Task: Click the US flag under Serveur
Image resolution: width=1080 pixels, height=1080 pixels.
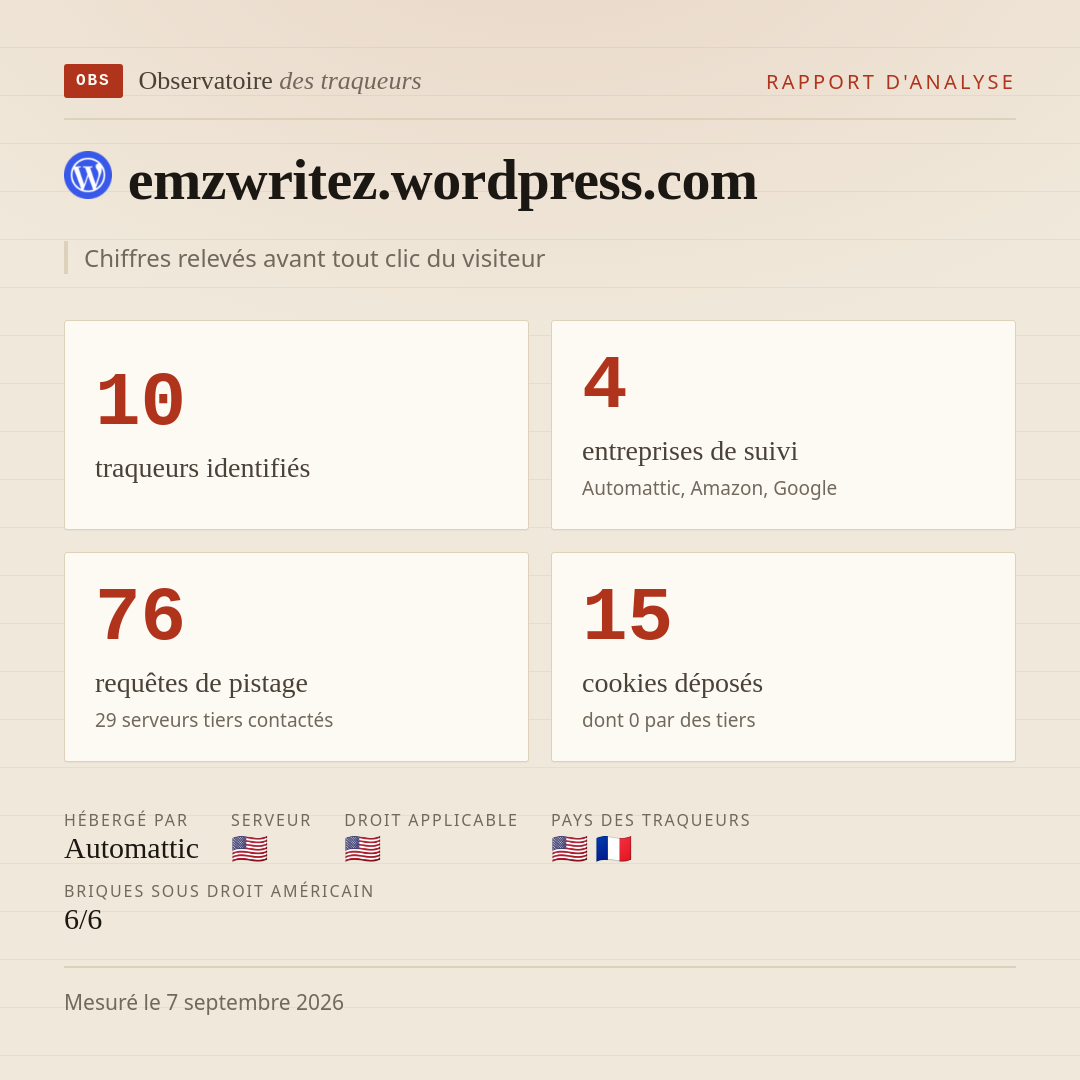Action: click(x=249, y=849)
